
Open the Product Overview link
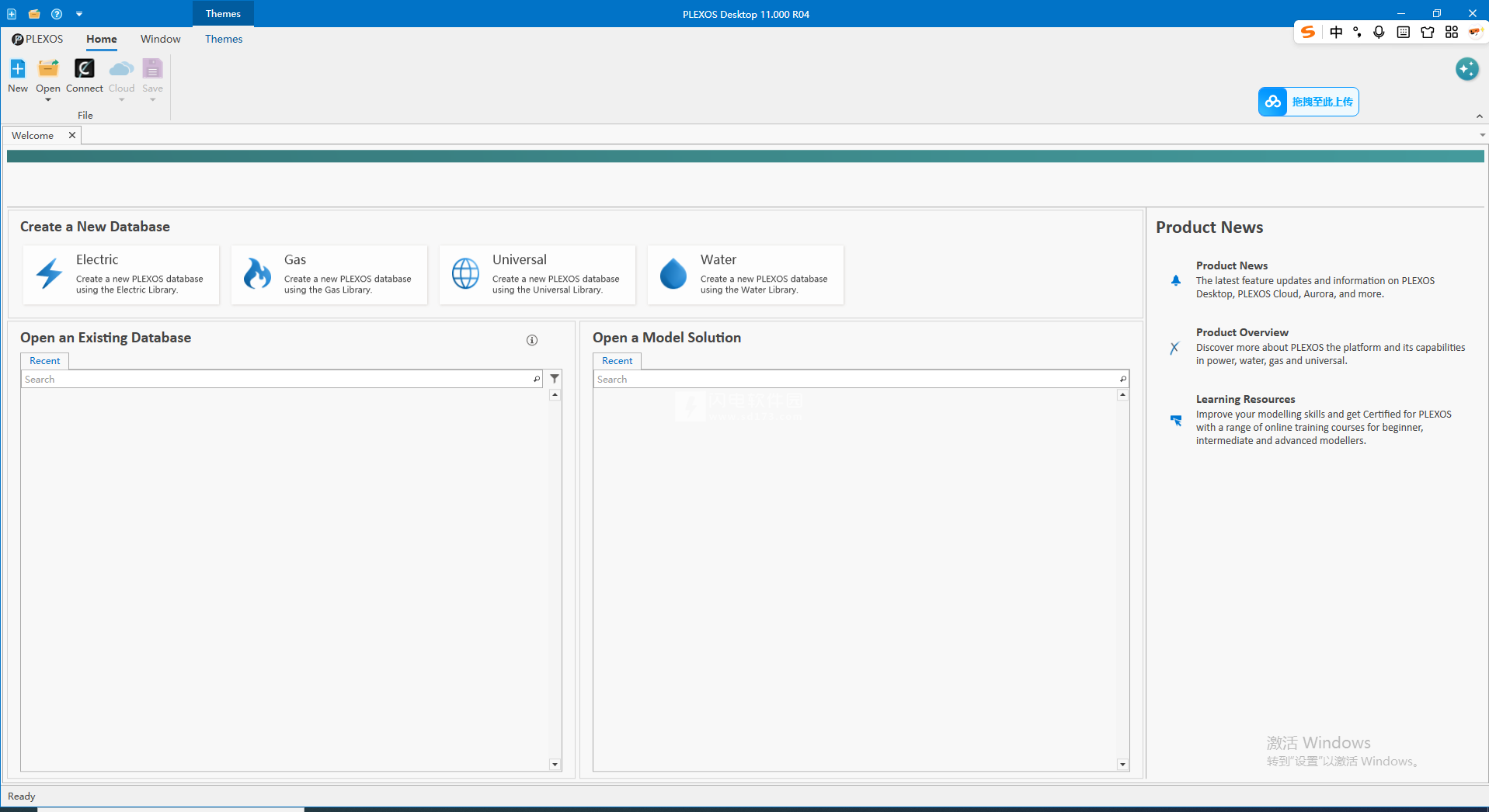point(1241,332)
